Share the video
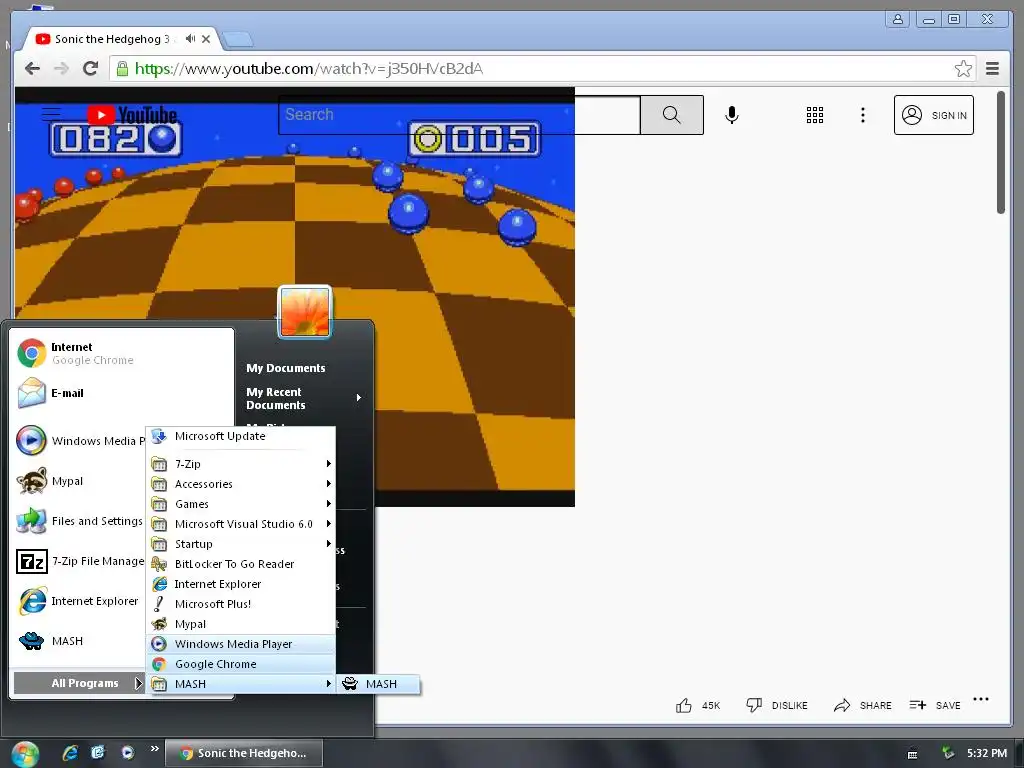The height and width of the screenshot is (768, 1024). [863, 705]
